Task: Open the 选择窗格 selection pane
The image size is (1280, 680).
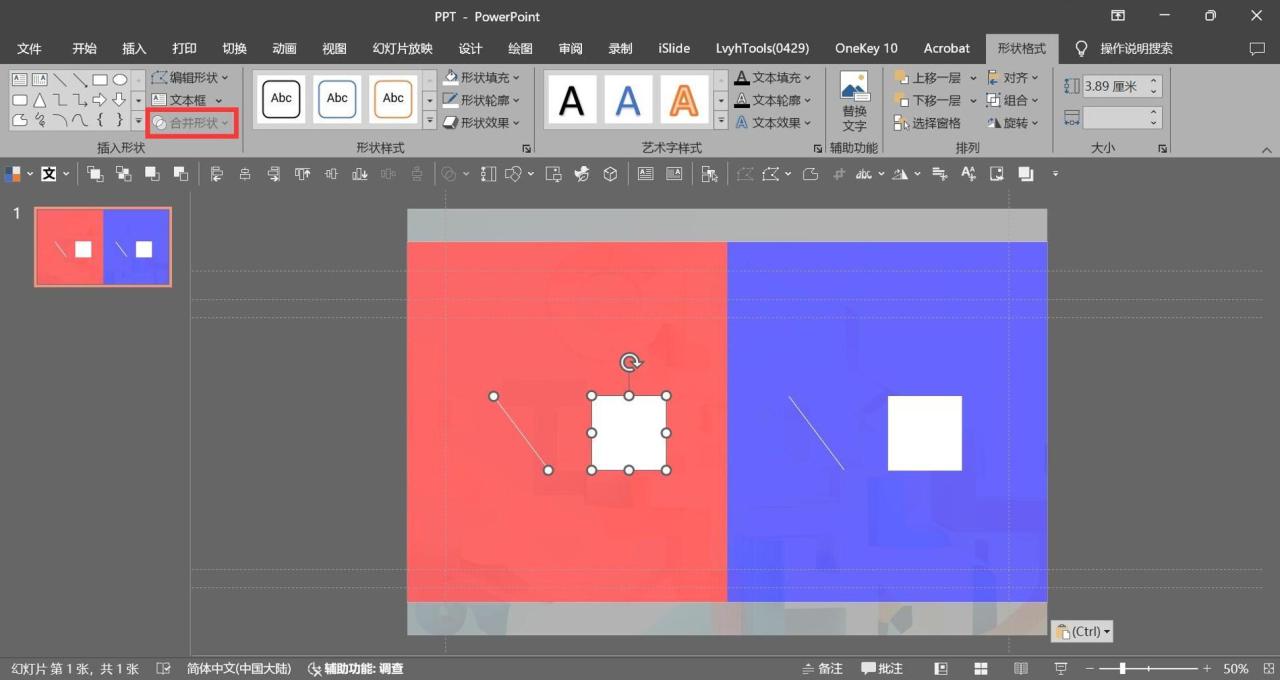Action: [x=927, y=123]
